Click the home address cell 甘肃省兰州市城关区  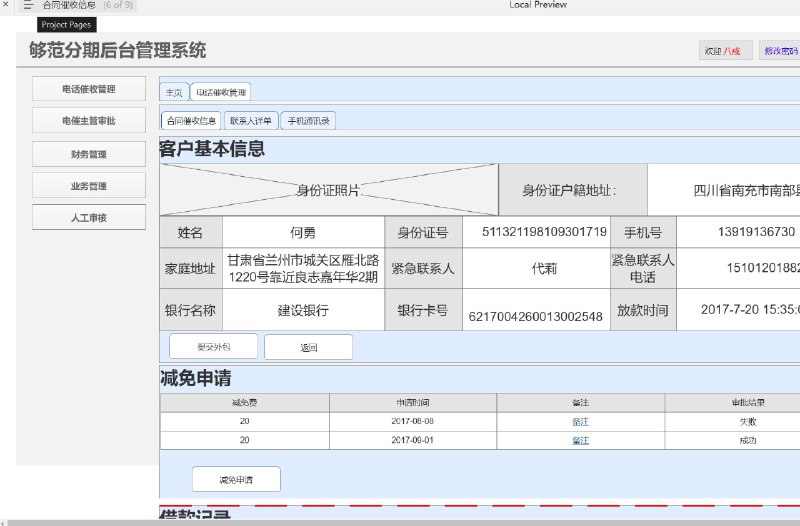click(303, 268)
